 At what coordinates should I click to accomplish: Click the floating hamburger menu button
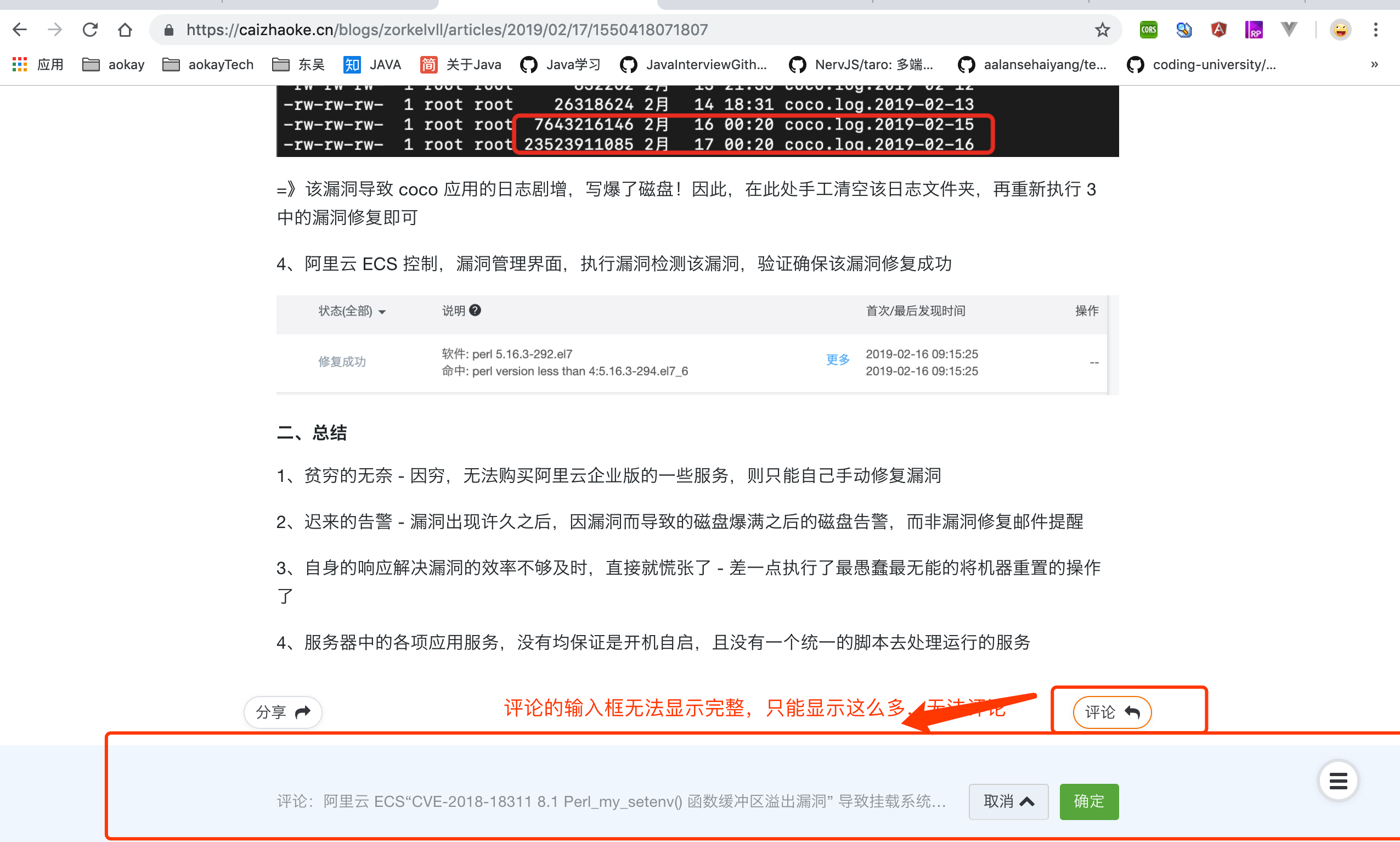pyautogui.click(x=1337, y=781)
